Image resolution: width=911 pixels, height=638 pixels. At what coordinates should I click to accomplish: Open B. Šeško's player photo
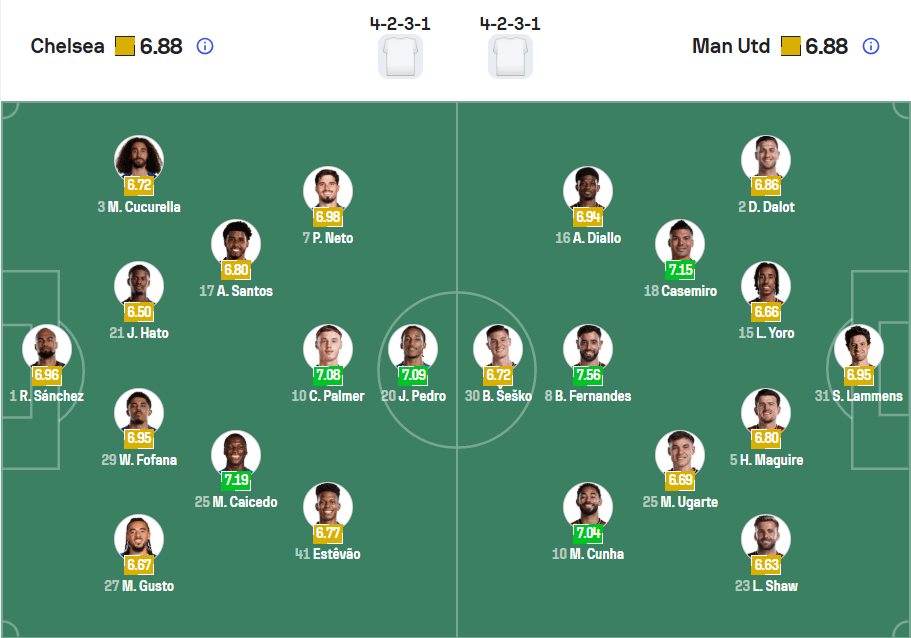pos(498,348)
